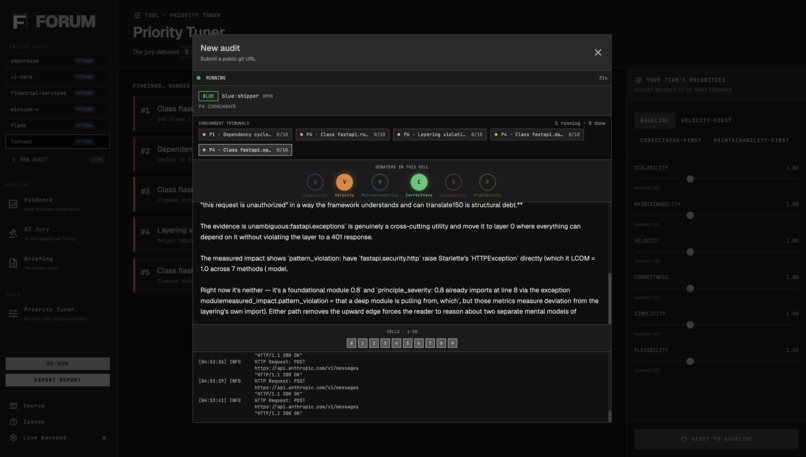The width and height of the screenshot is (806, 457).
Task: Switch to the minicpm-v audit
Action: pyautogui.click(x=57, y=109)
